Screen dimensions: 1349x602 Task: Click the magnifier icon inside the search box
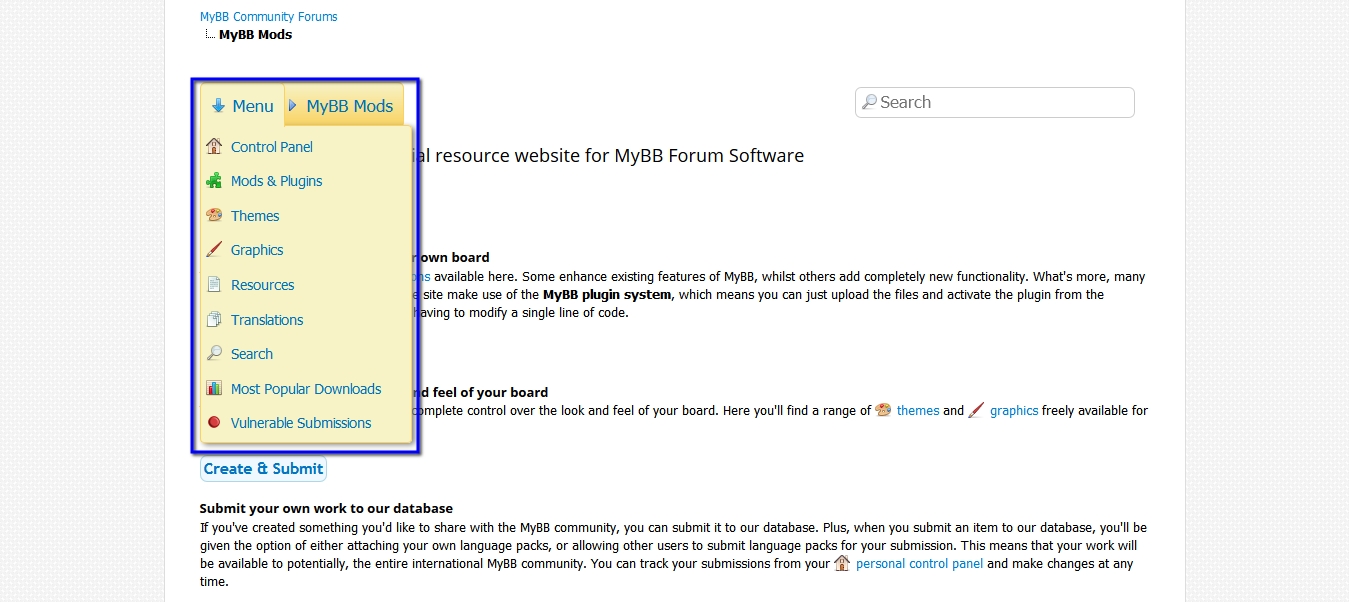[x=869, y=102]
